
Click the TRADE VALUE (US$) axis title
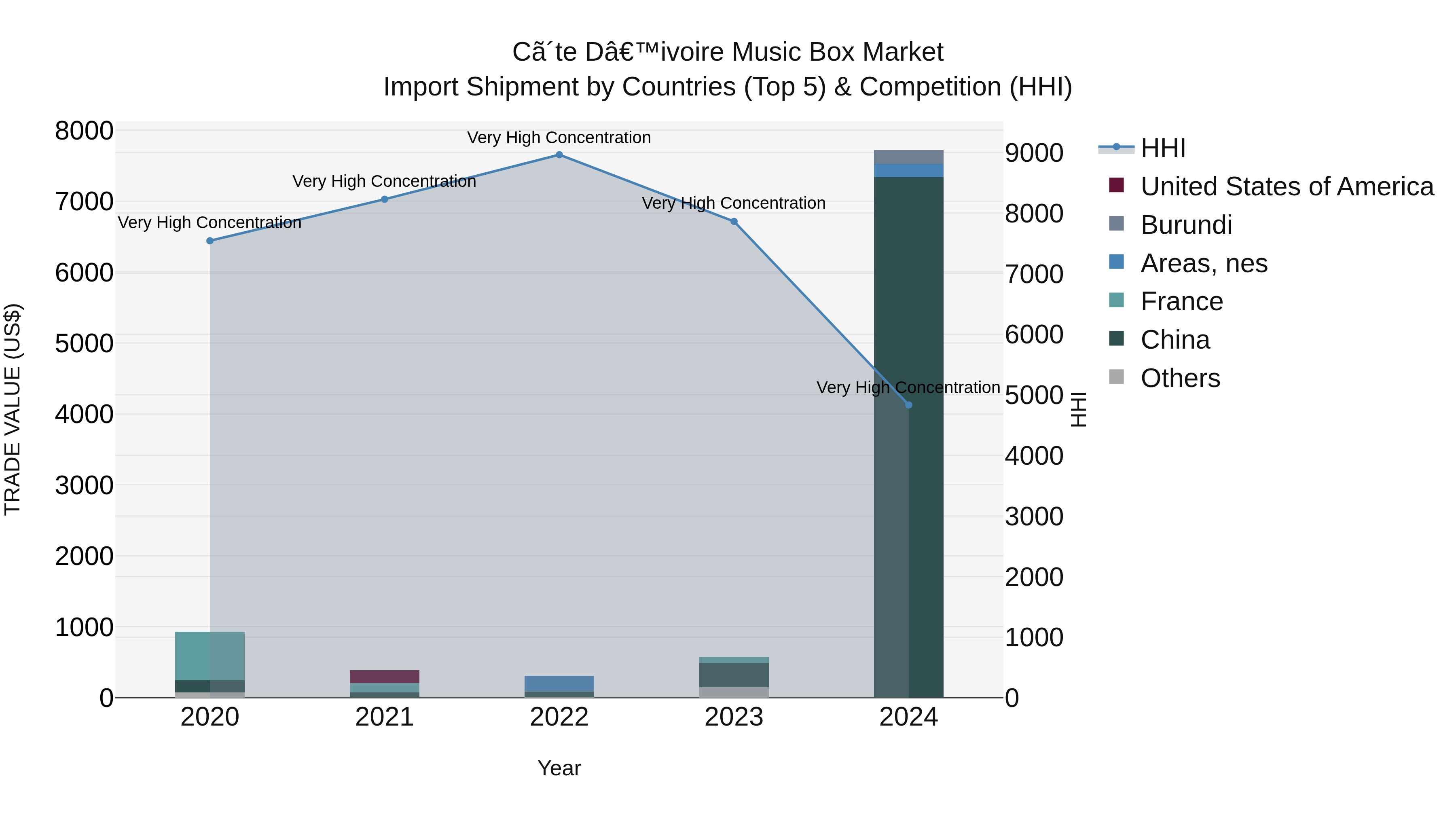pyautogui.click(x=13, y=409)
